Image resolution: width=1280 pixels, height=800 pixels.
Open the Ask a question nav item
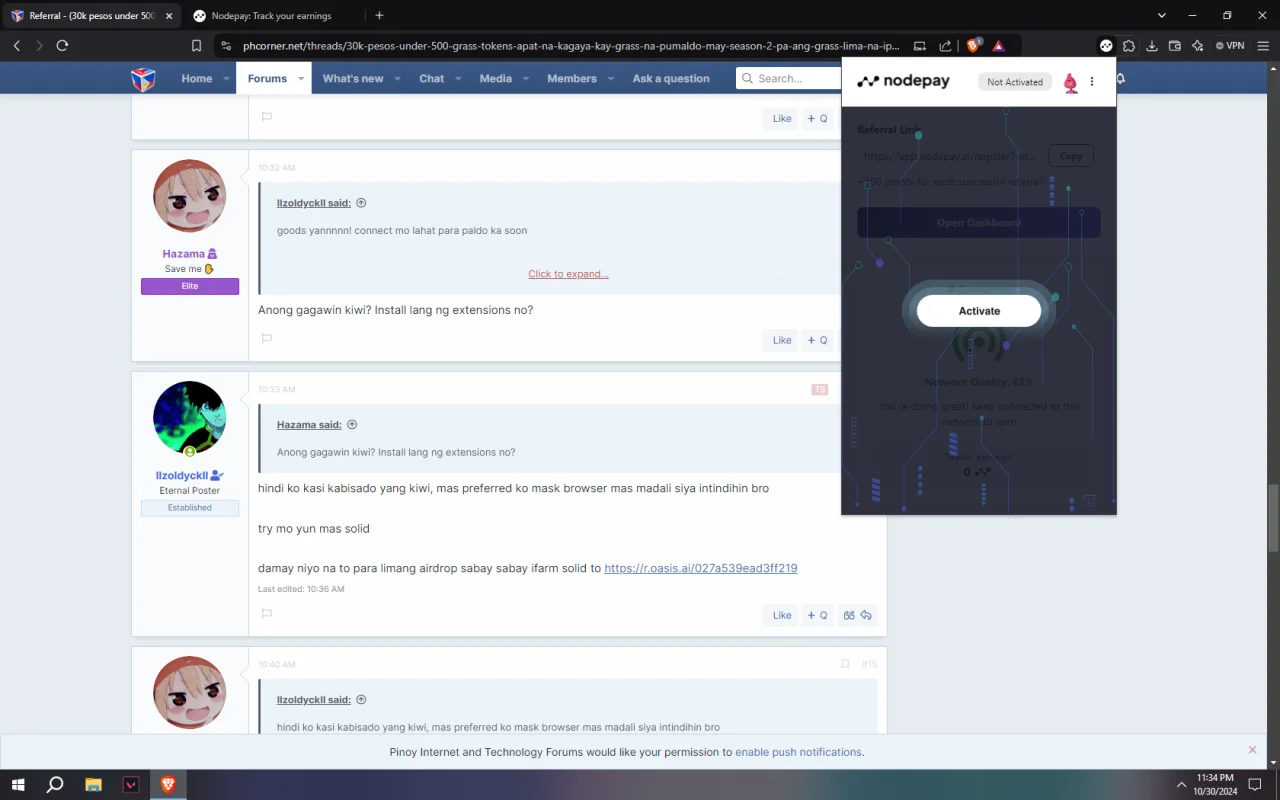pyautogui.click(x=671, y=79)
